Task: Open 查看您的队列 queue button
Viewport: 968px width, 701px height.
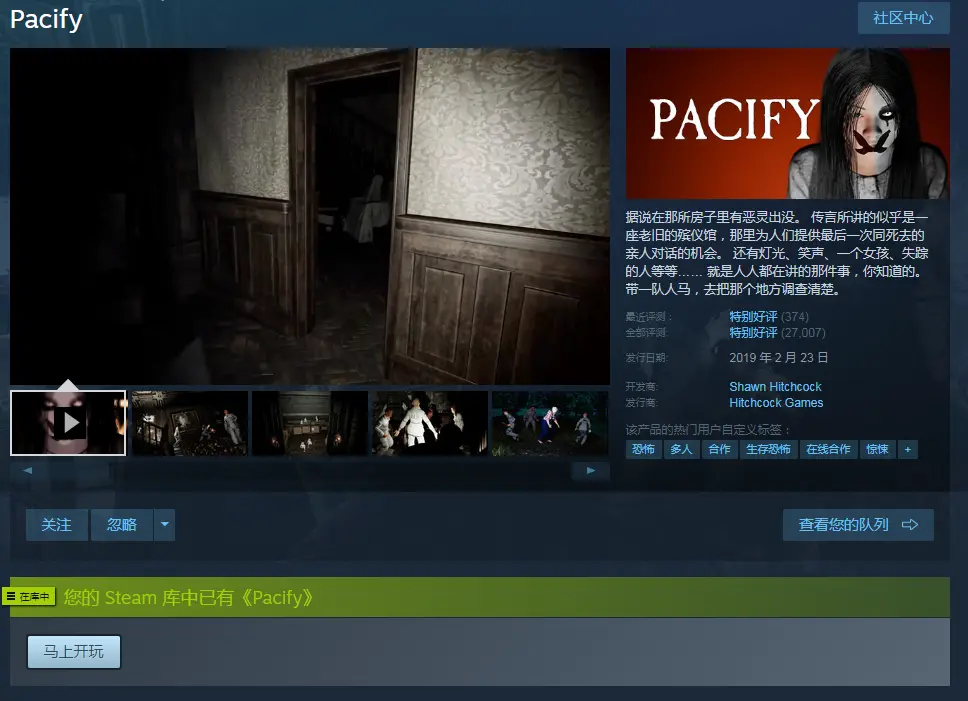Action: [858, 525]
